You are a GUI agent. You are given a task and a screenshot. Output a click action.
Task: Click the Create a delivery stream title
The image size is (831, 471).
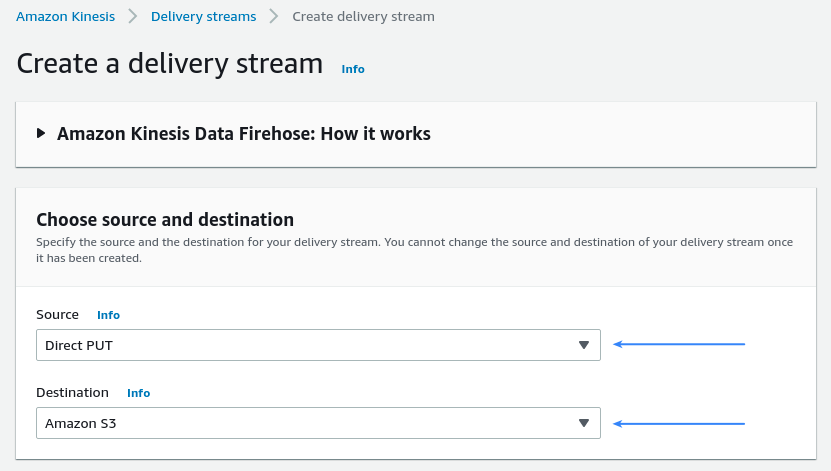pyautogui.click(x=170, y=64)
